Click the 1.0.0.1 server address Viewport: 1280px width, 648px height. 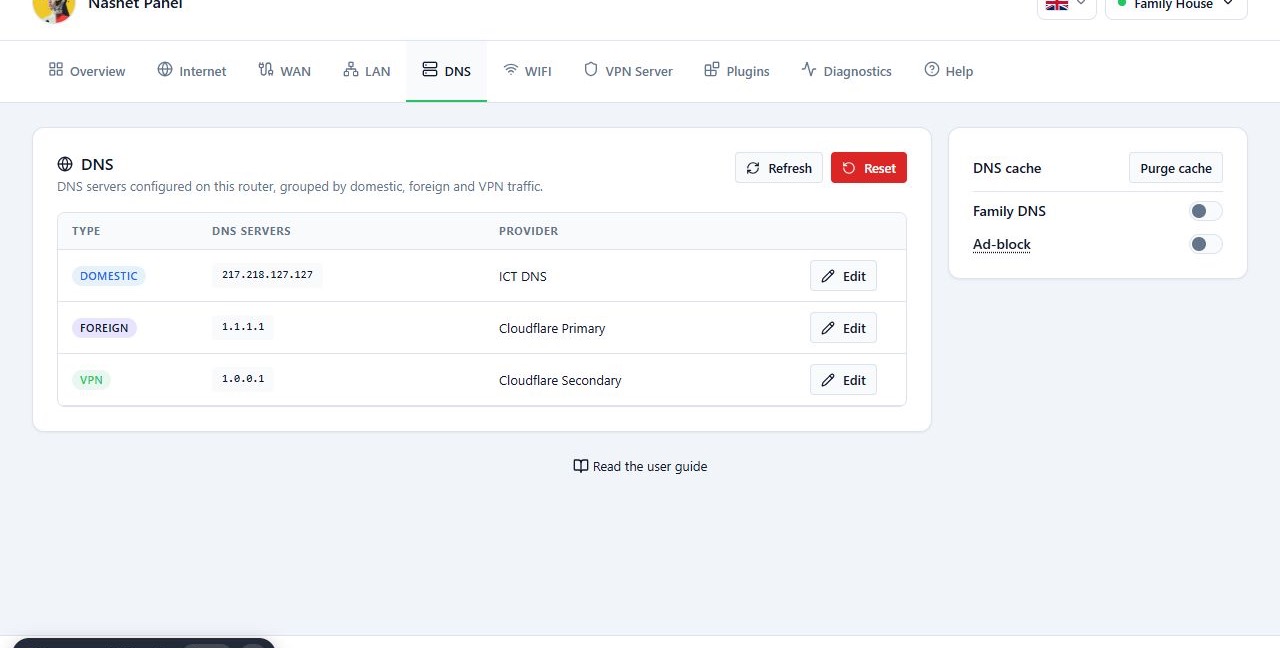(243, 379)
